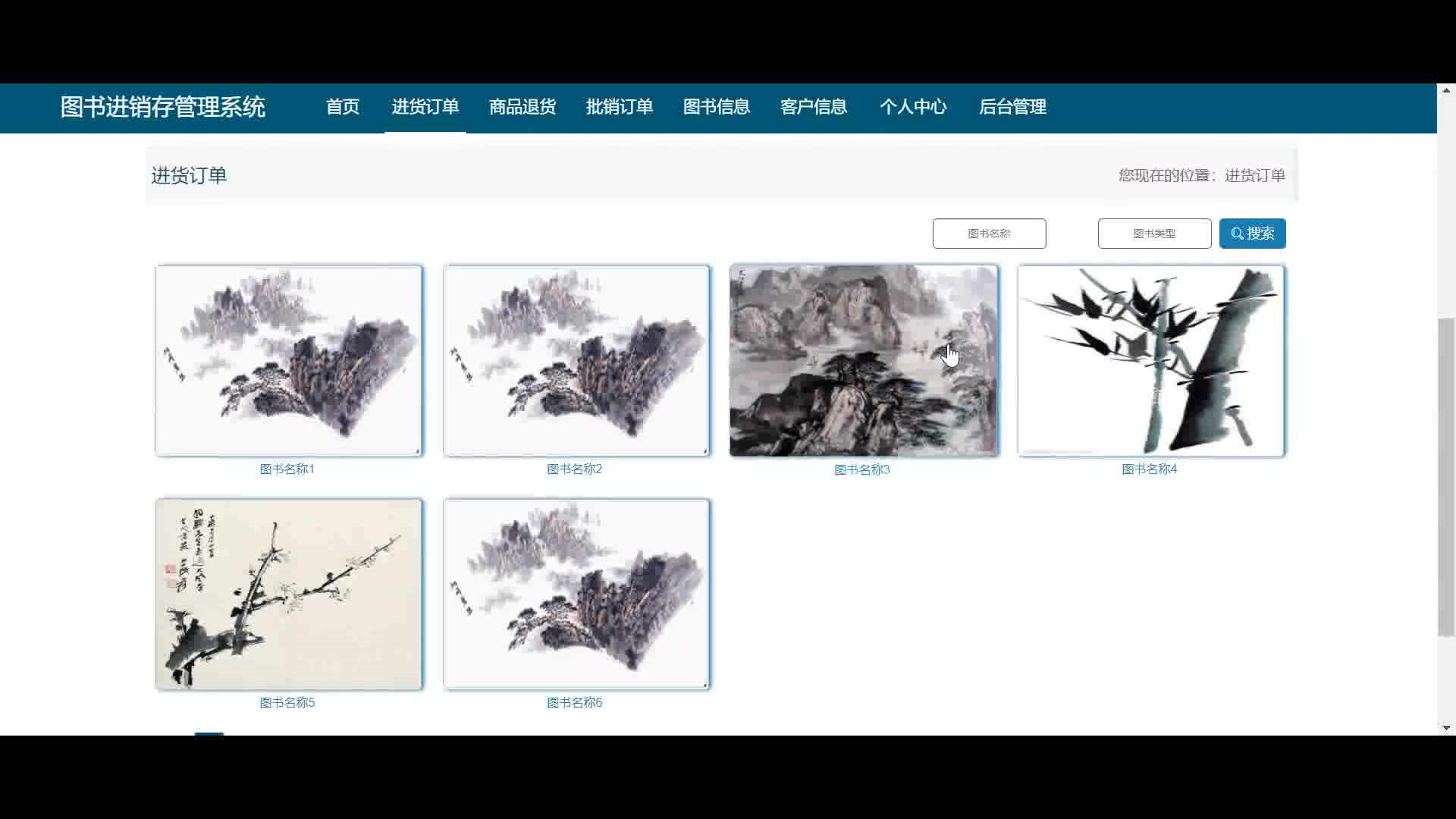Open the 图书名称6 cover thumbnail
The width and height of the screenshot is (1456, 819).
tap(576, 595)
